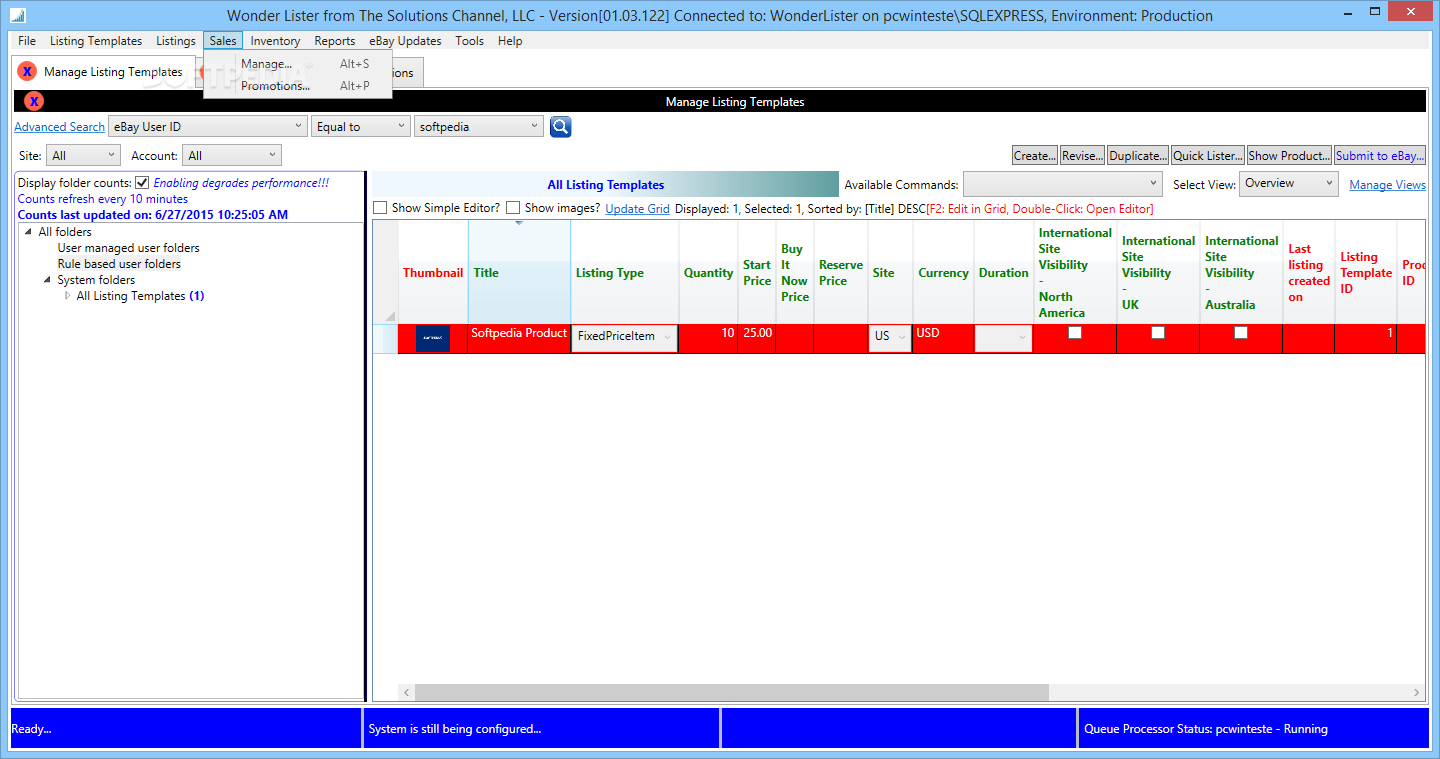Enable the Show Simple Editor checkbox
Image resolution: width=1440 pixels, height=759 pixels.
(x=380, y=208)
